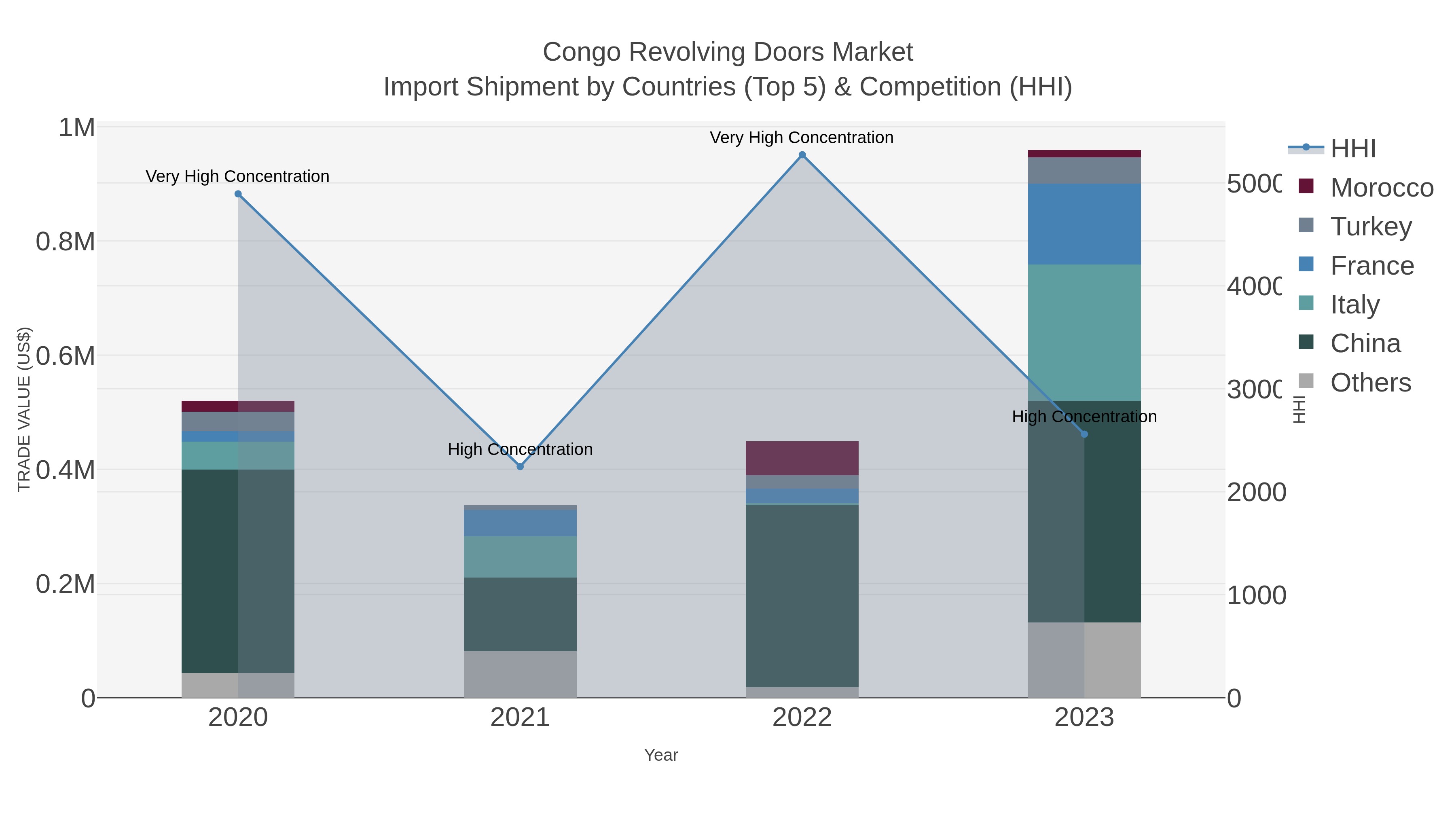Select the 2022 HHI data point marker
Viewport: 1456px width, 819px height.
[x=802, y=155]
